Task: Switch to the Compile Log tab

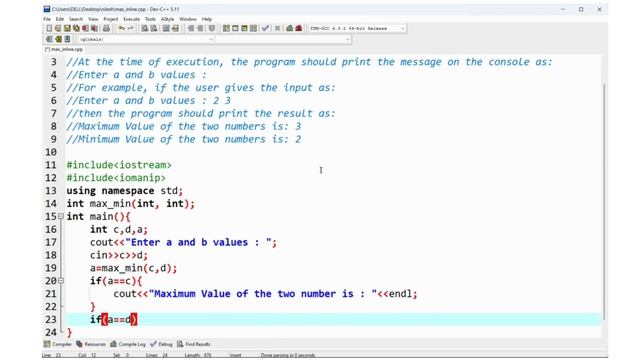Action: click(x=128, y=344)
